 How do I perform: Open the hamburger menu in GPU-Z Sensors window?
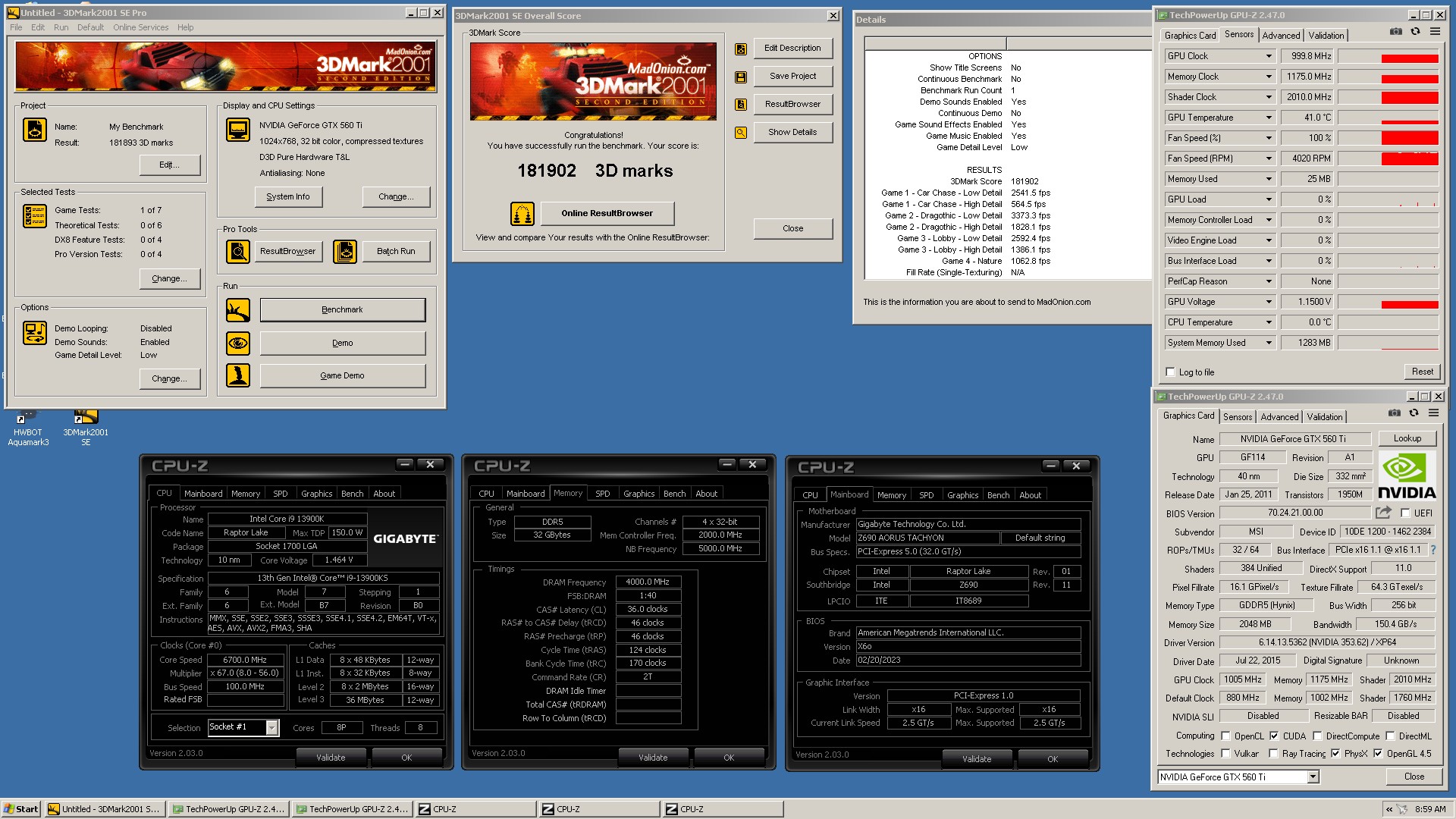(1435, 31)
